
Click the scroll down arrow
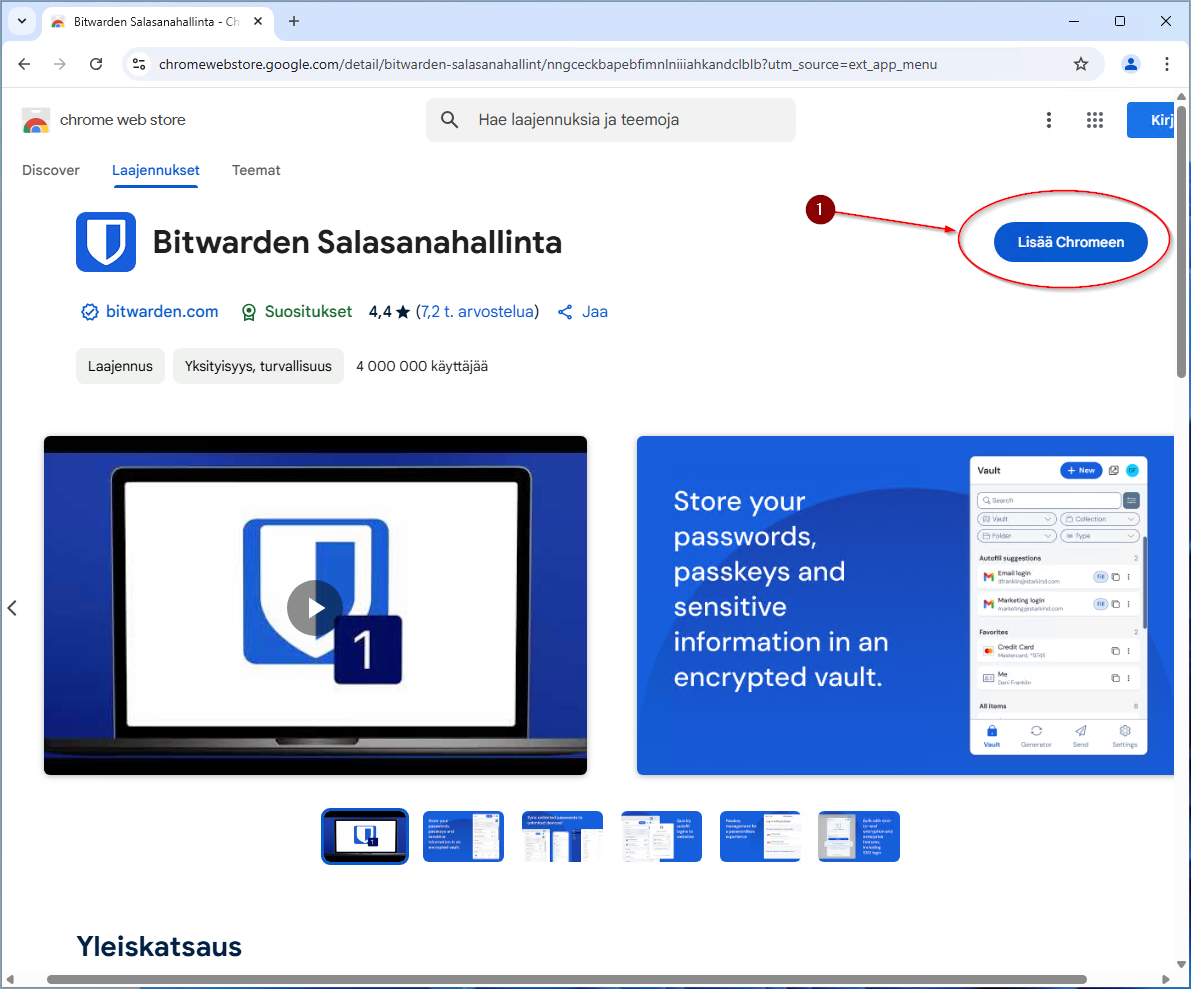point(1181,964)
